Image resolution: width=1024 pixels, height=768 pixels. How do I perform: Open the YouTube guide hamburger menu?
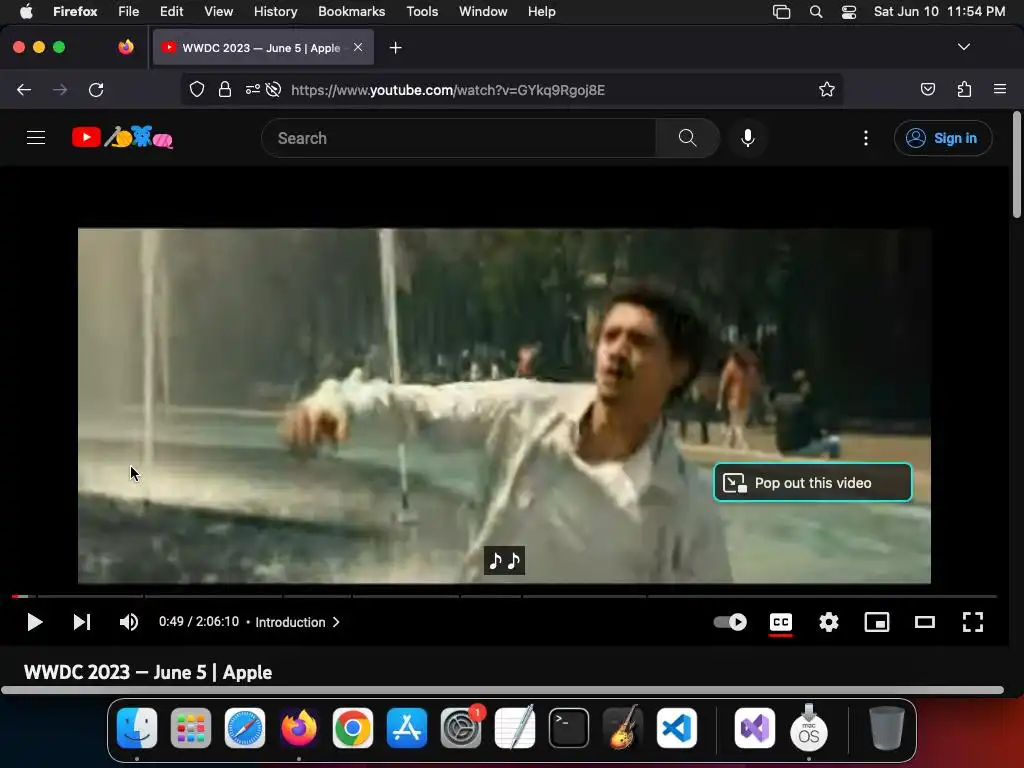[36, 138]
